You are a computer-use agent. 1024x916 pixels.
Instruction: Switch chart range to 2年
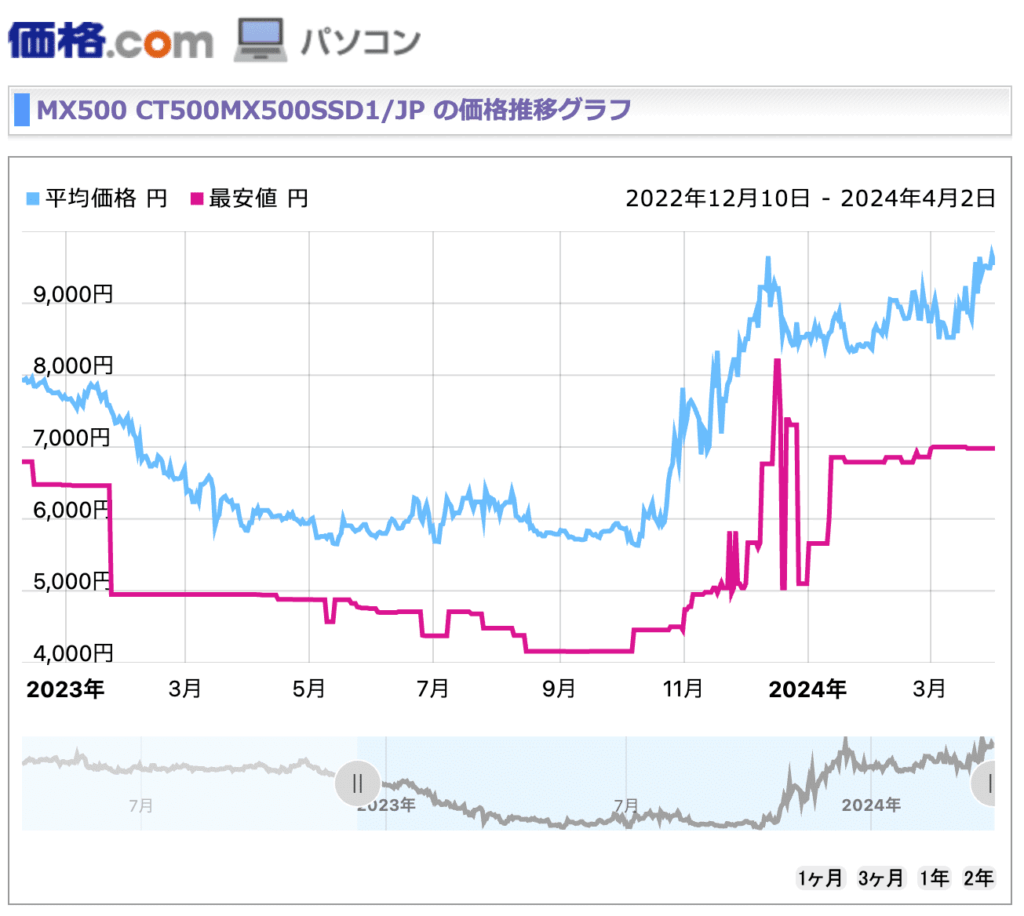(x=978, y=878)
